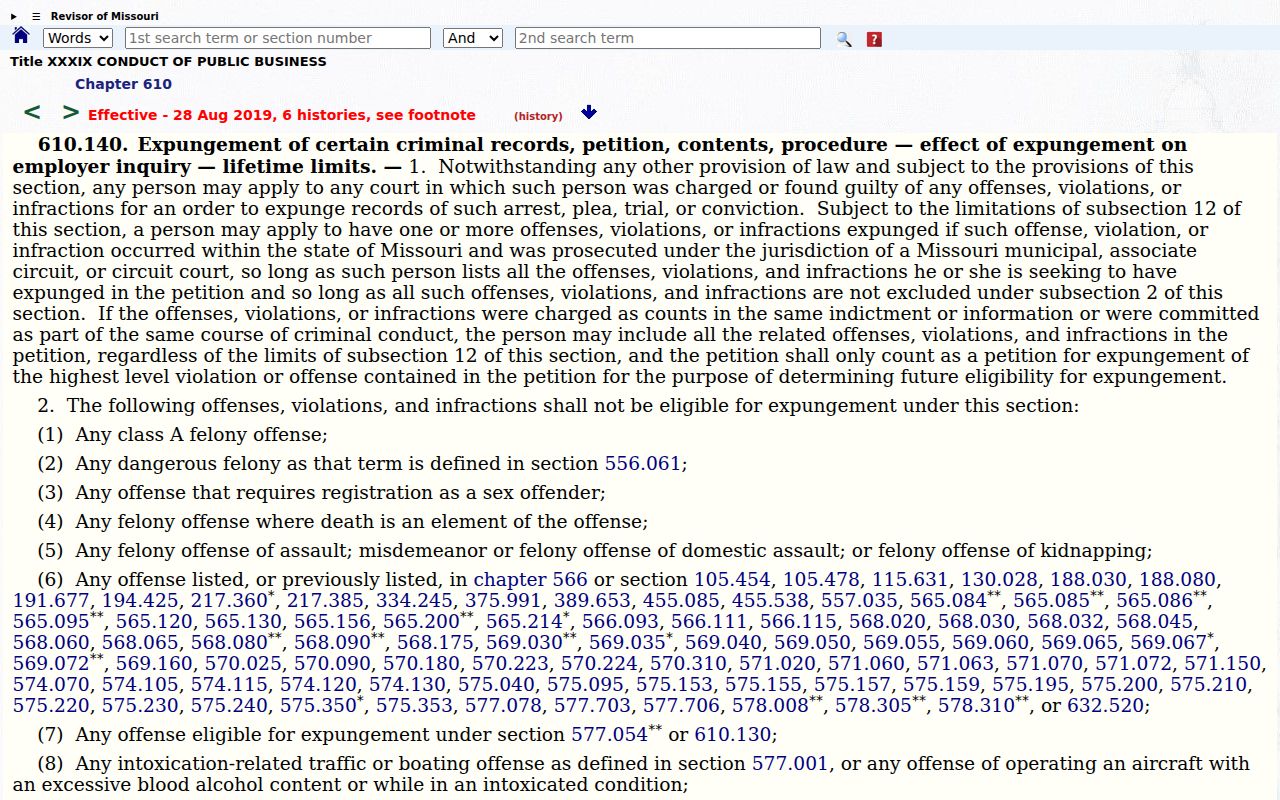Open section 105.454 link

pos(732,580)
